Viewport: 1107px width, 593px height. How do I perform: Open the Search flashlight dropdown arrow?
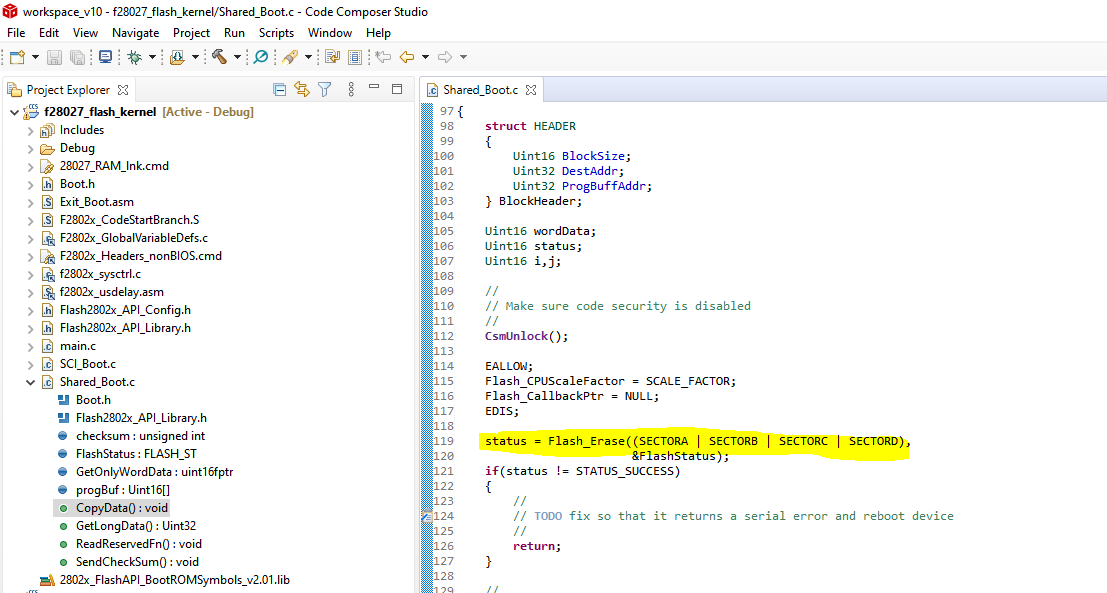pyautogui.click(x=308, y=57)
